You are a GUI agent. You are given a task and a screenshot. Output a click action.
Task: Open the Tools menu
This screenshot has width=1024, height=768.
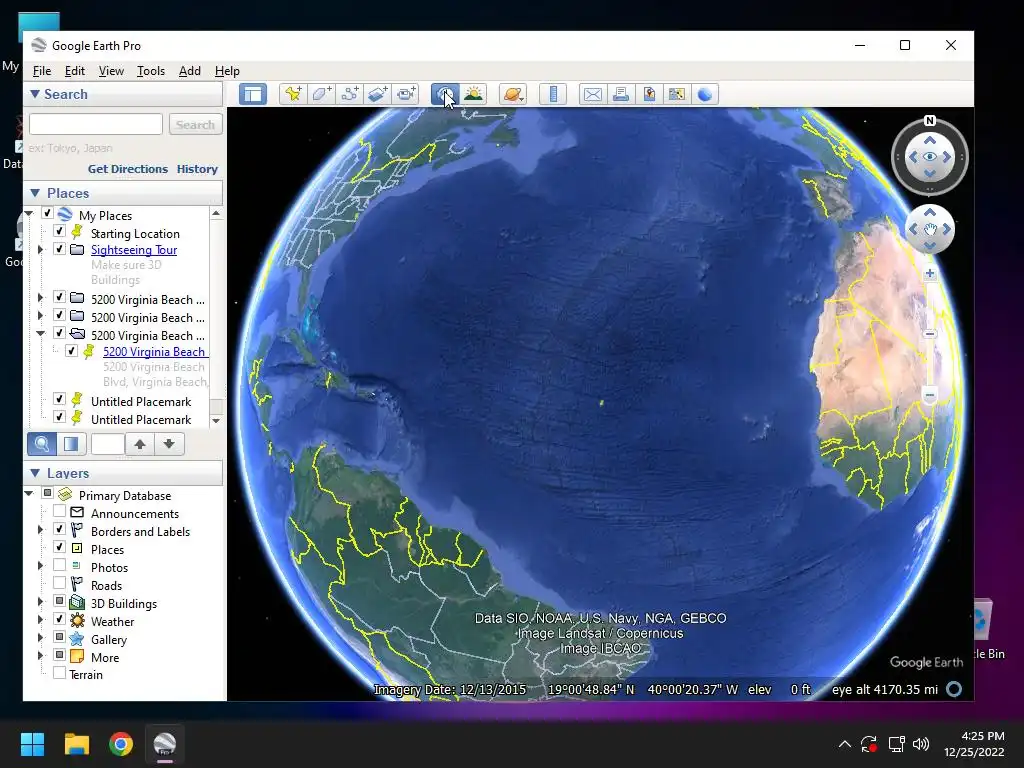pyautogui.click(x=151, y=71)
